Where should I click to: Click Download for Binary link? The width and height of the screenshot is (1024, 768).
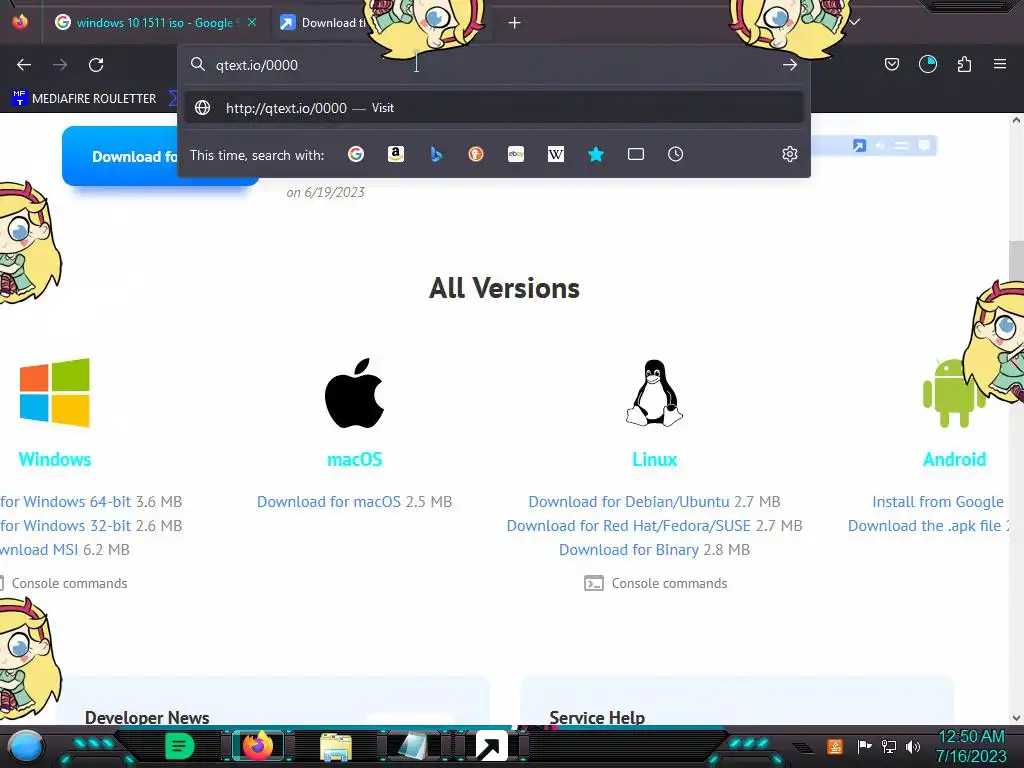pyautogui.click(x=629, y=550)
